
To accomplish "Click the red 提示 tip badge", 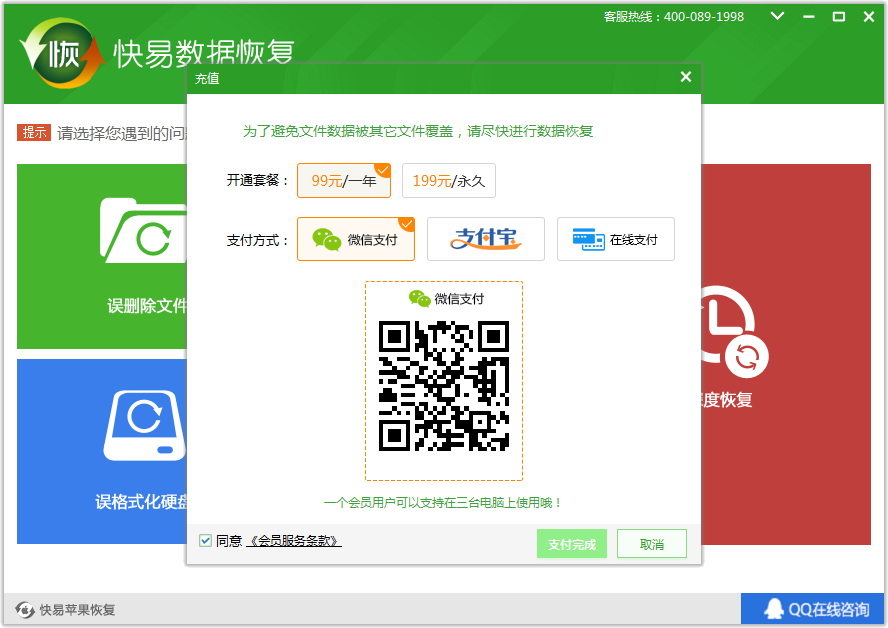I will [34, 133].
